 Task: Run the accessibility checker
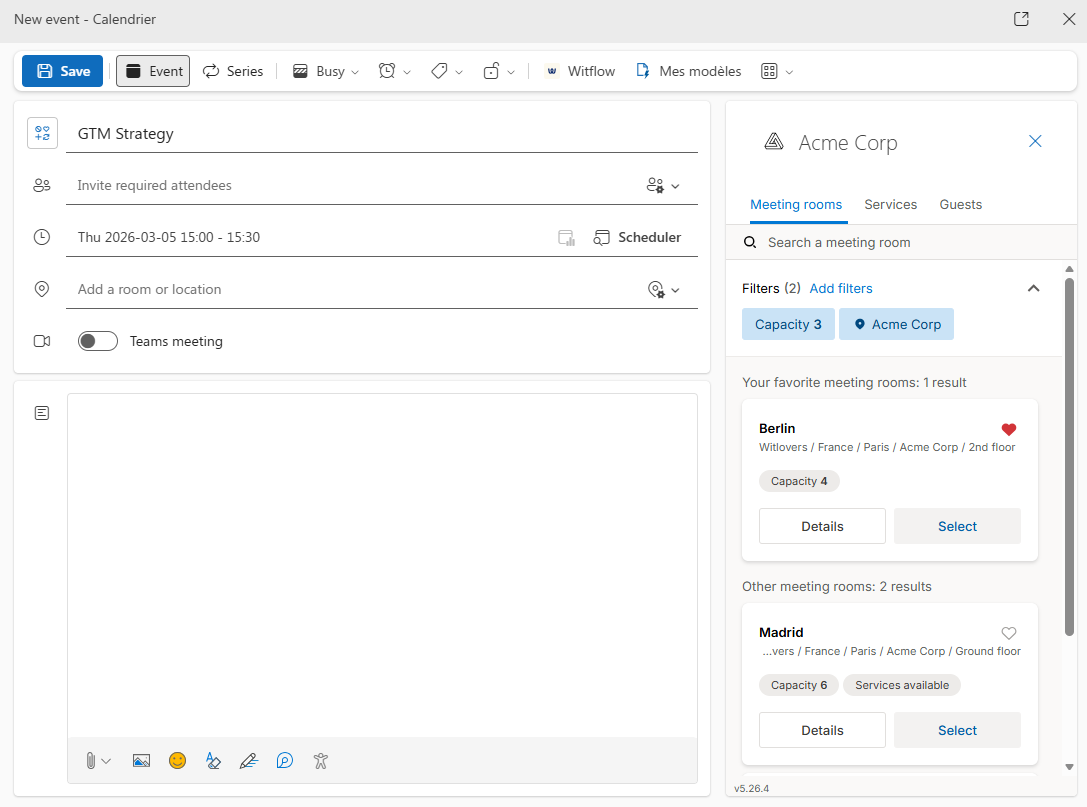[x=320, y=761]
